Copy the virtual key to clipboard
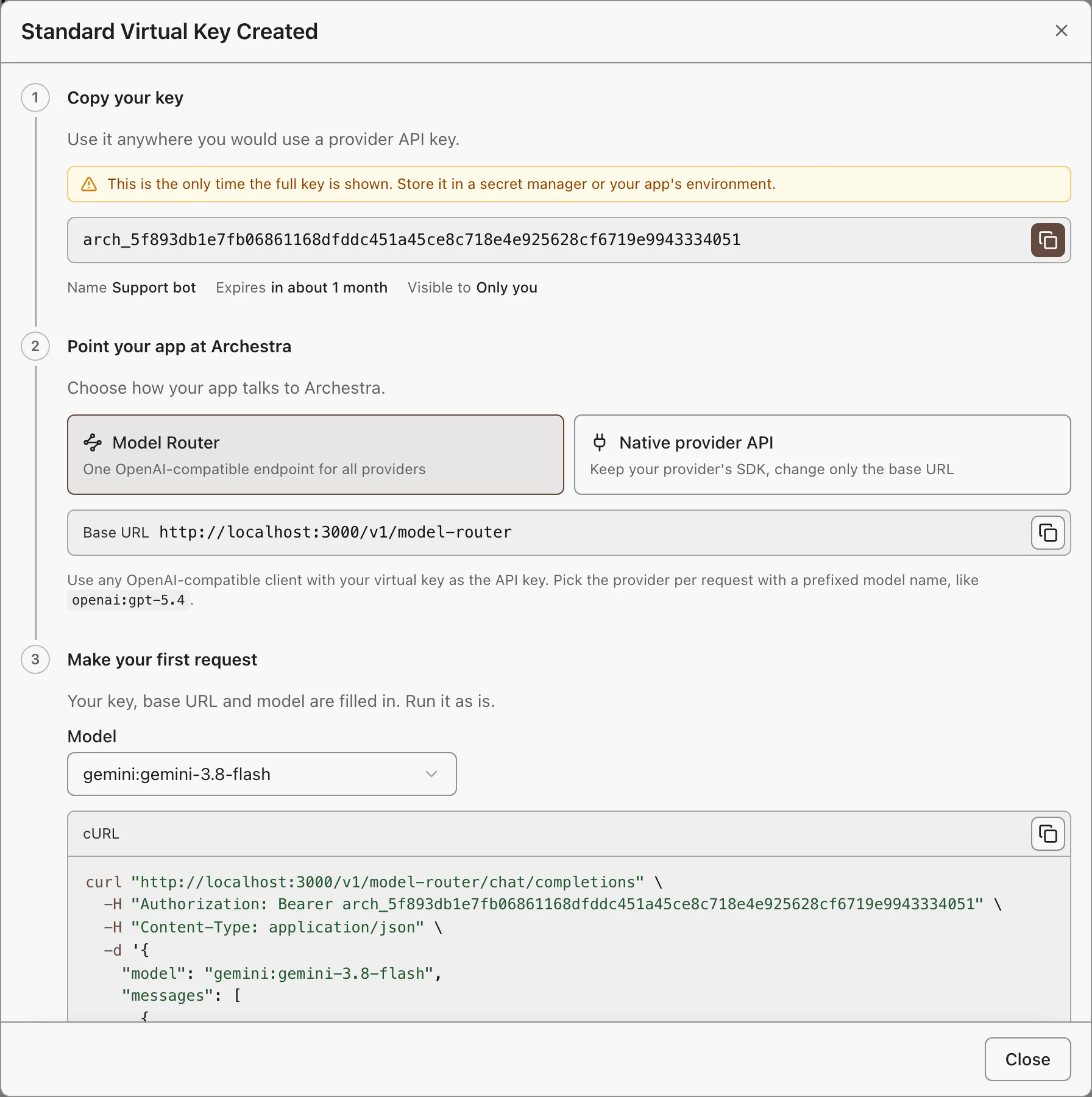 [x=1048, y=240]
